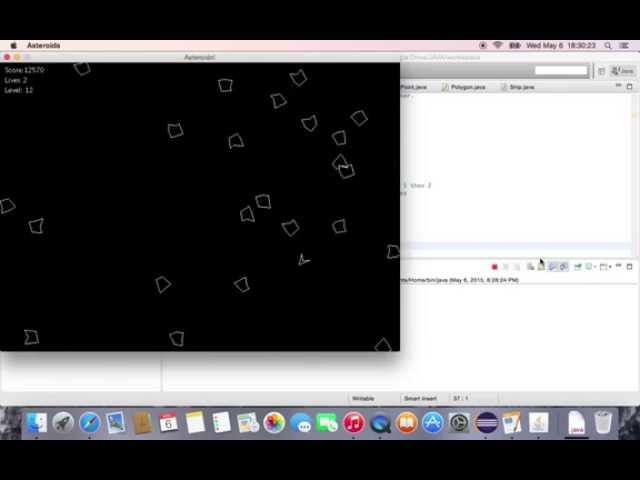Click the Wi-Fi status icon in the menu bar

pos(498,45)
